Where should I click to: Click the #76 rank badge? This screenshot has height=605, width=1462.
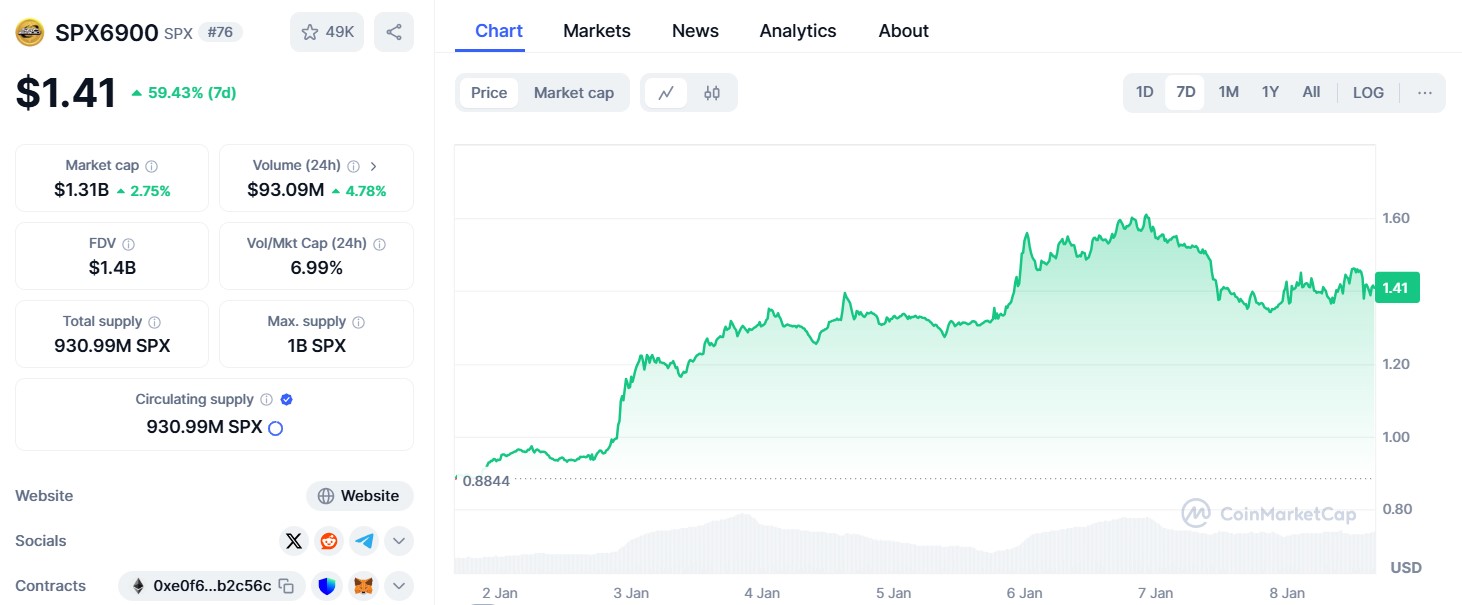click(x=220, y=32)
